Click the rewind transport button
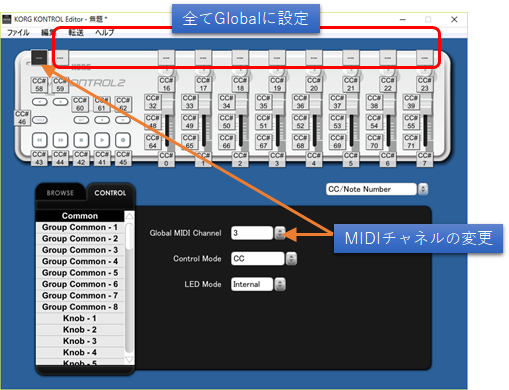The width and height of the screenshot is (509, 390). (x=39, y=140)
